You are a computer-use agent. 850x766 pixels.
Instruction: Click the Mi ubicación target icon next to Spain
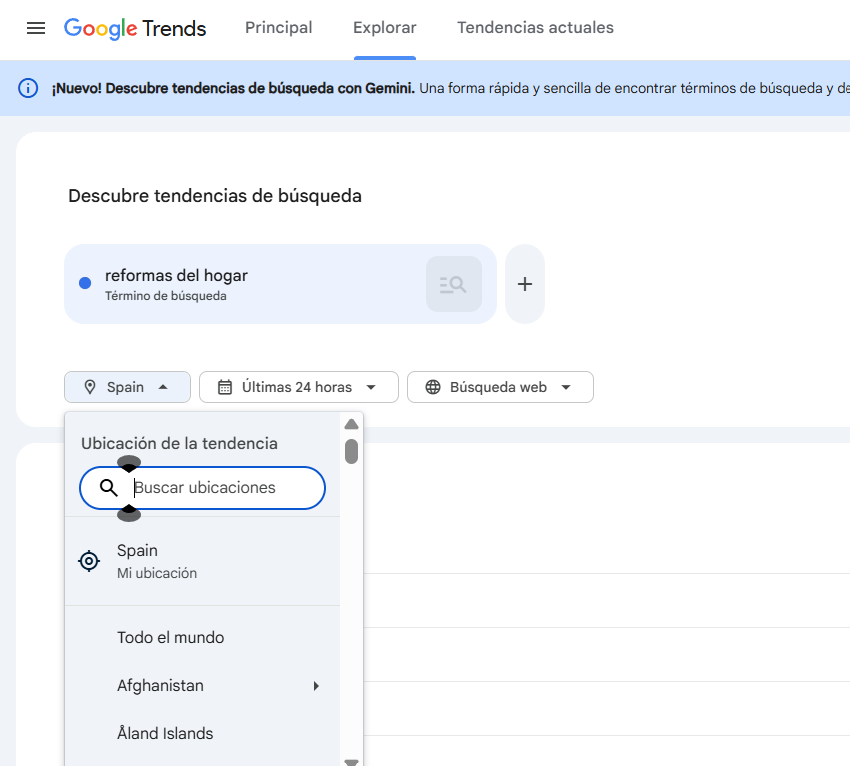(89, 561)
